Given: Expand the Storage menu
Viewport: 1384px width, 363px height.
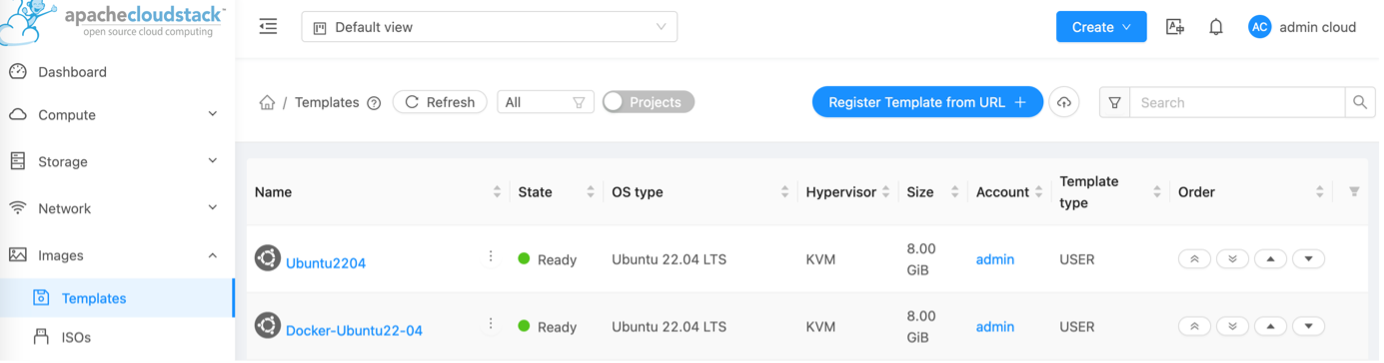Looking at the screenshot, I should [x=117, y=161].
